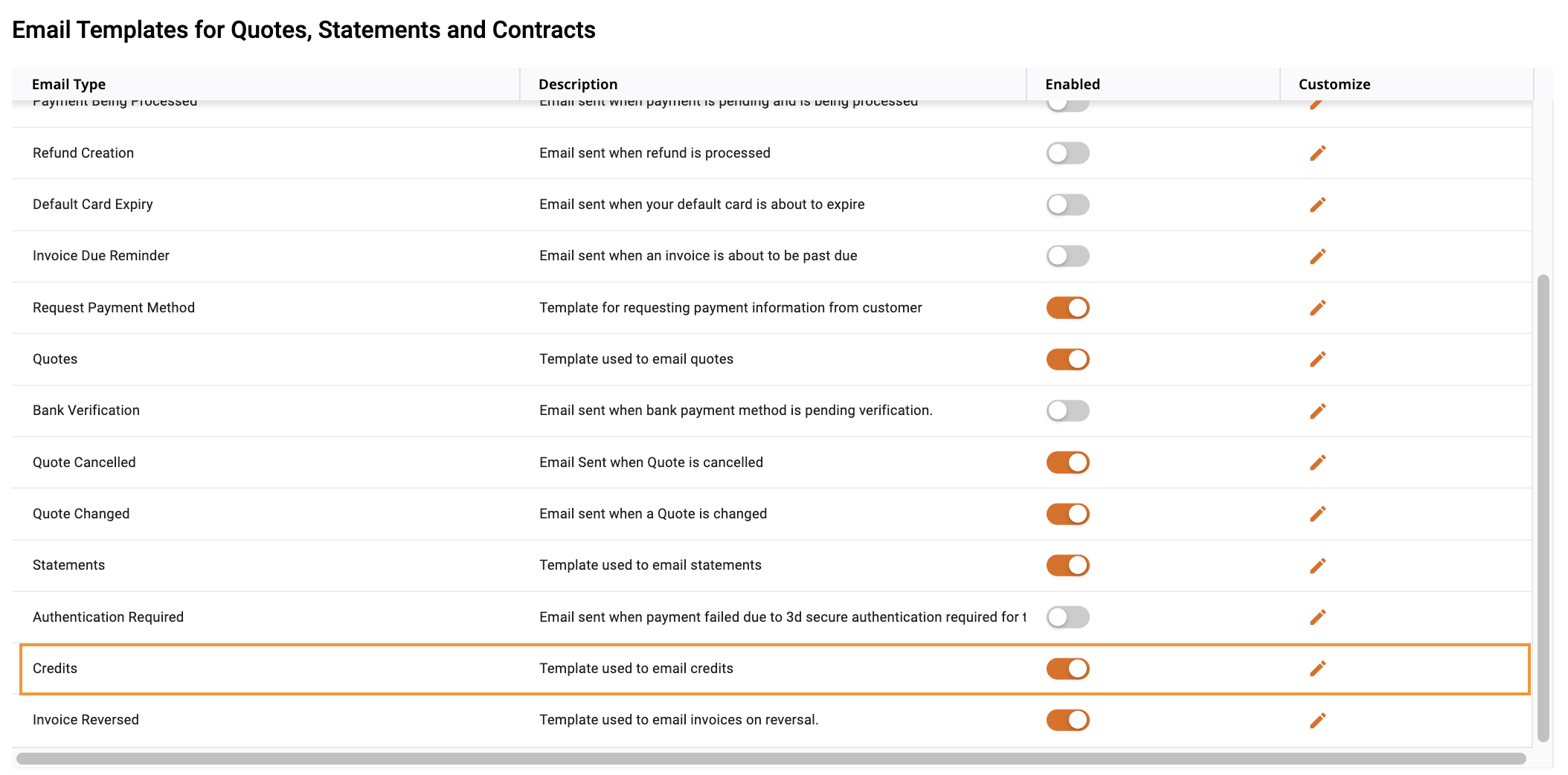Enable Authentication Required email toggle
Viewport: 1568px width, 775px height.
[1067, 617]
